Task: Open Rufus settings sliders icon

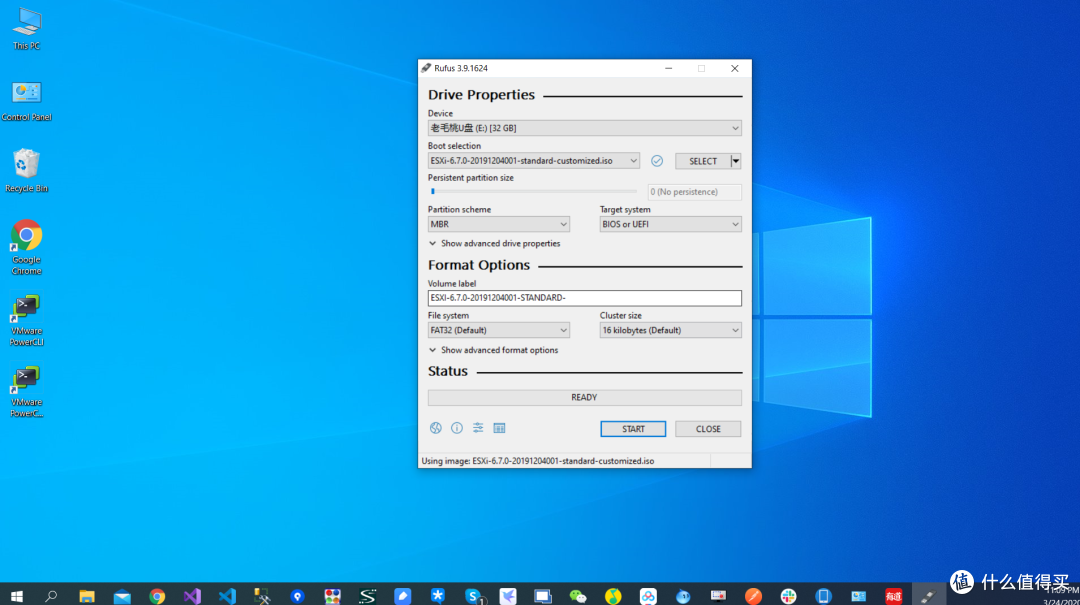Action: click(478, 428)
